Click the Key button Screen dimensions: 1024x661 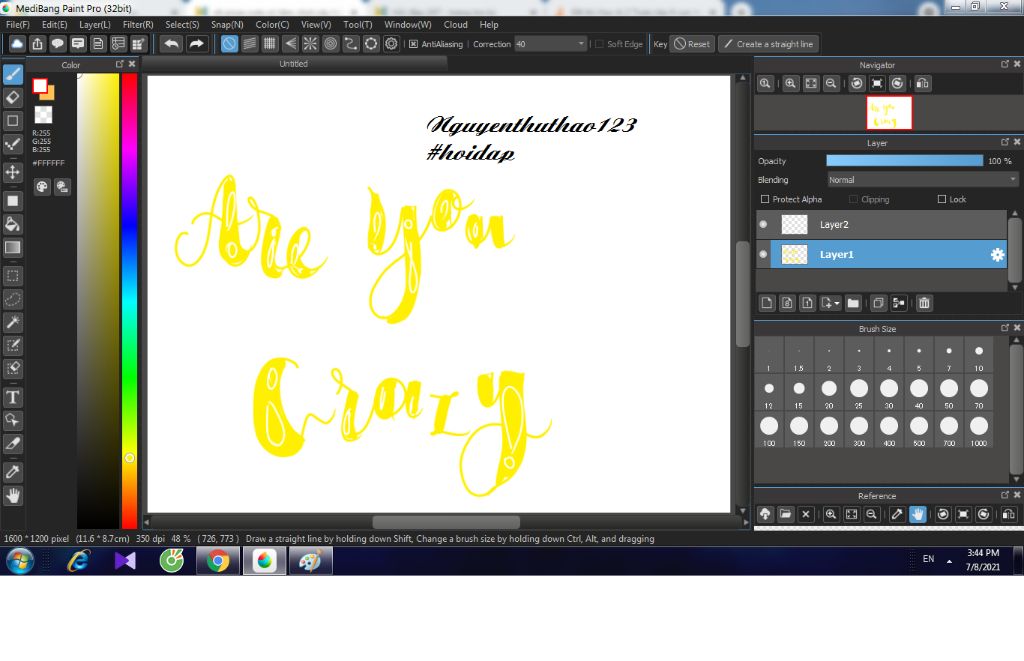tap(660, 44)
